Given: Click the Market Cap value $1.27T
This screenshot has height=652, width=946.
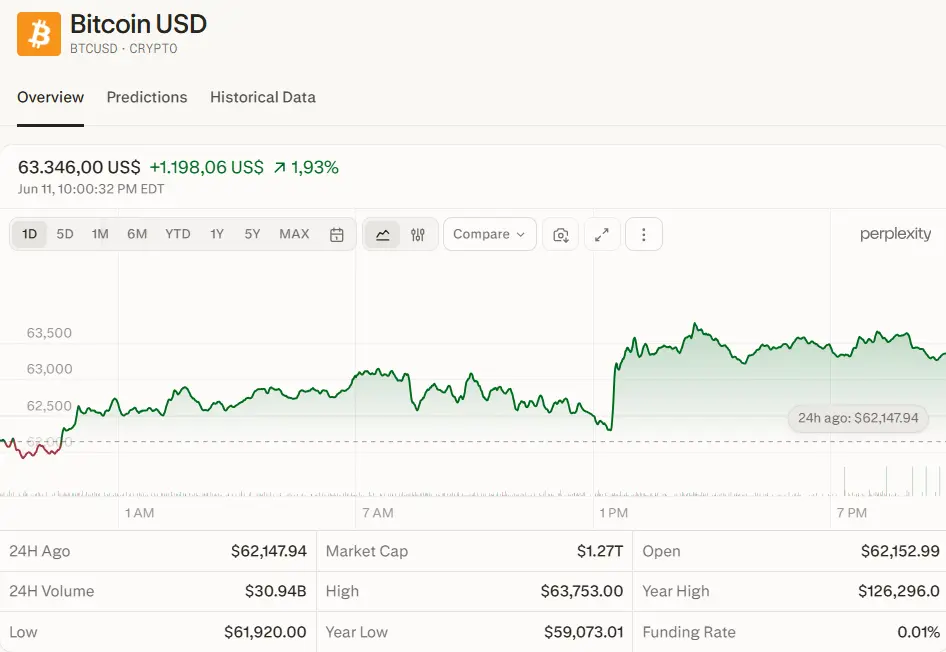Looking at the screenshot, I should (600, 551).
